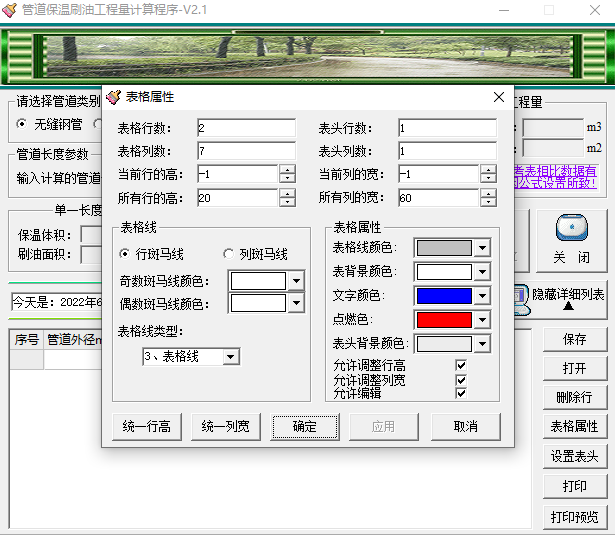Click the 关闭 computer icon button
Viewport: 615px width, 535px height.
571,241
